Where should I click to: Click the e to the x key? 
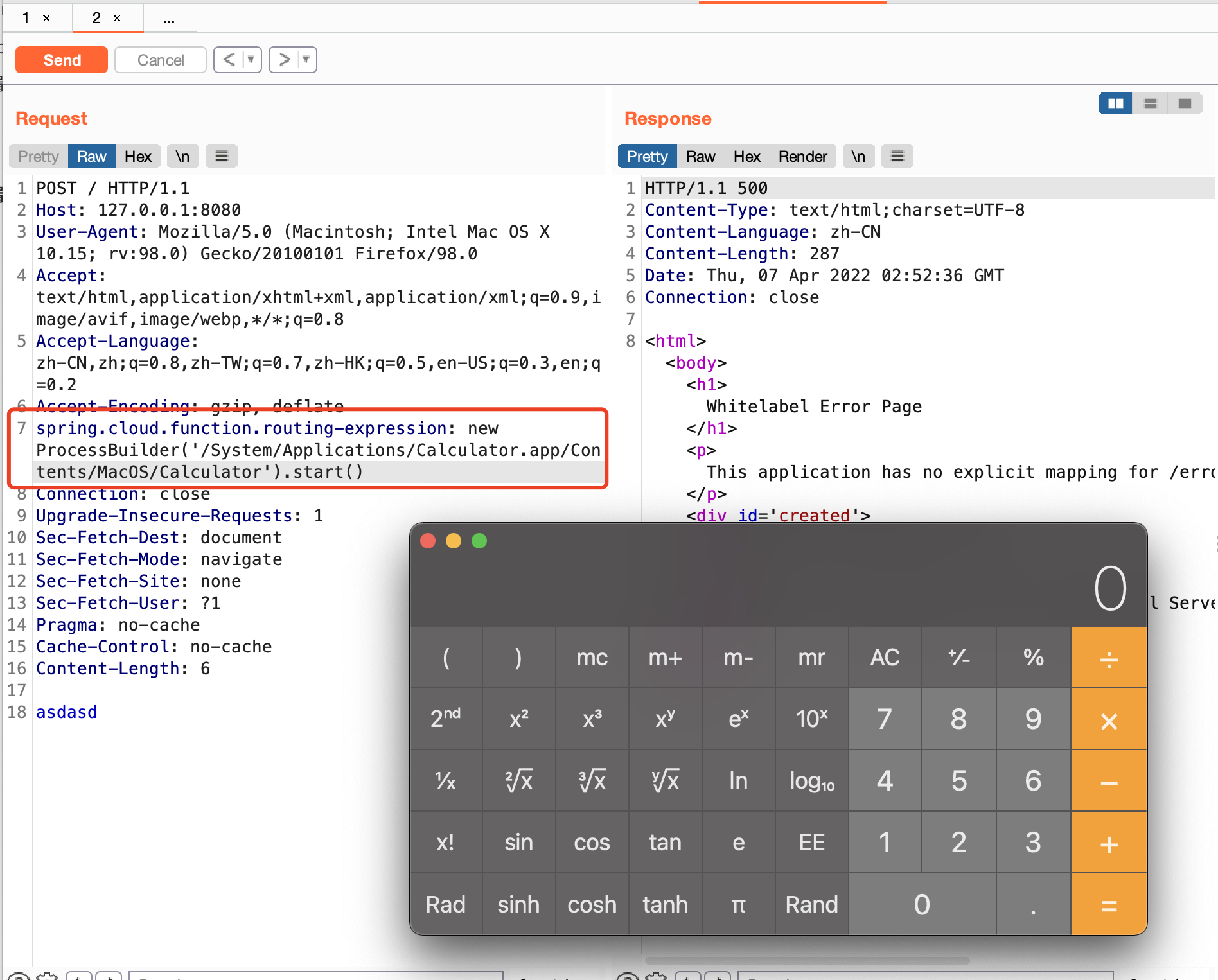coord(739,719)
